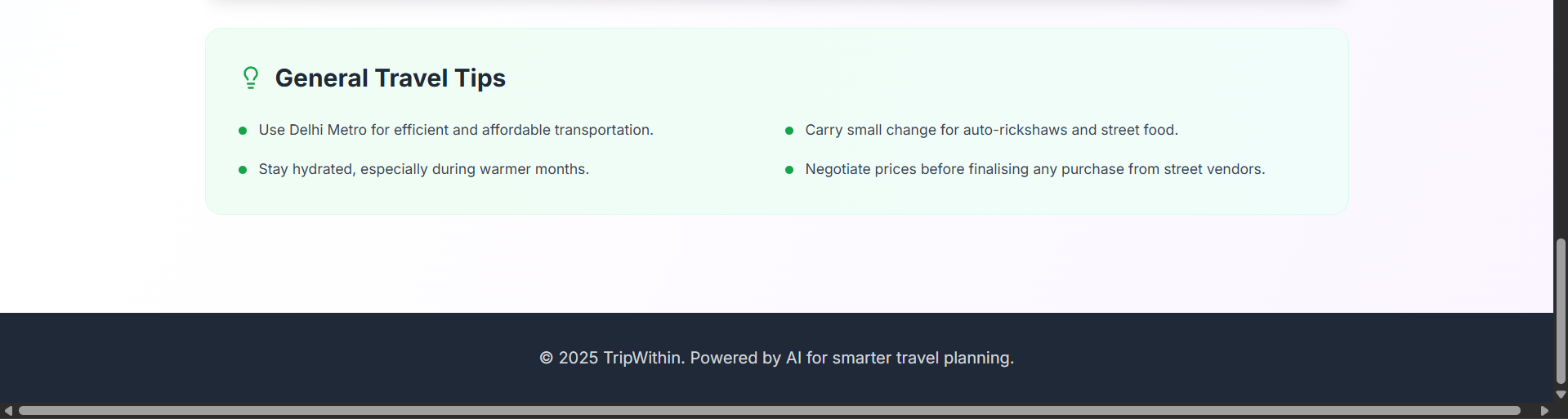The width and height of the screenshot is (1568, 419).
Task: Select the Negotiate prices tip text
Action: coord(1034,169)
